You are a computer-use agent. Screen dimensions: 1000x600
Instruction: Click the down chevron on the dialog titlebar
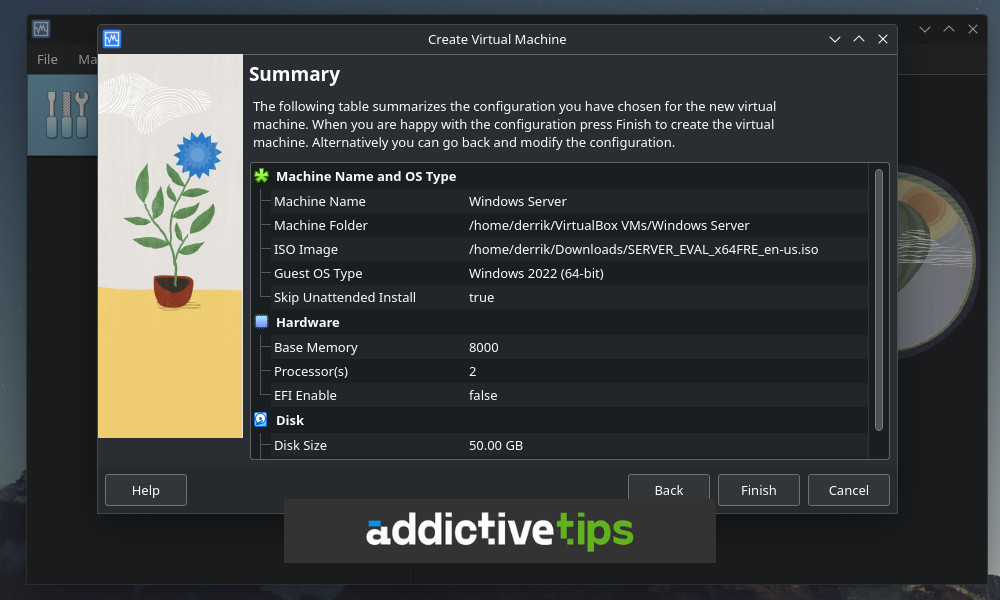click(835, 39)
